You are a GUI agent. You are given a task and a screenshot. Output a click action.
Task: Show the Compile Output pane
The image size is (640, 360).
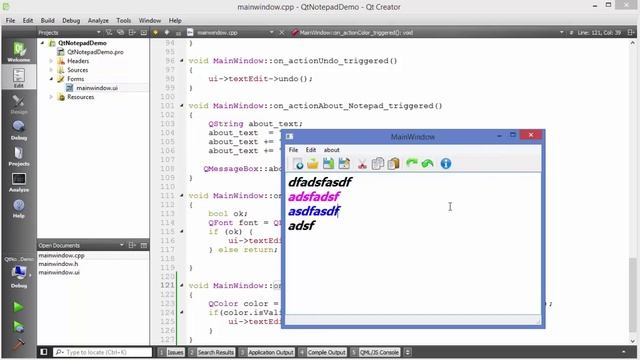click(322, 352)
